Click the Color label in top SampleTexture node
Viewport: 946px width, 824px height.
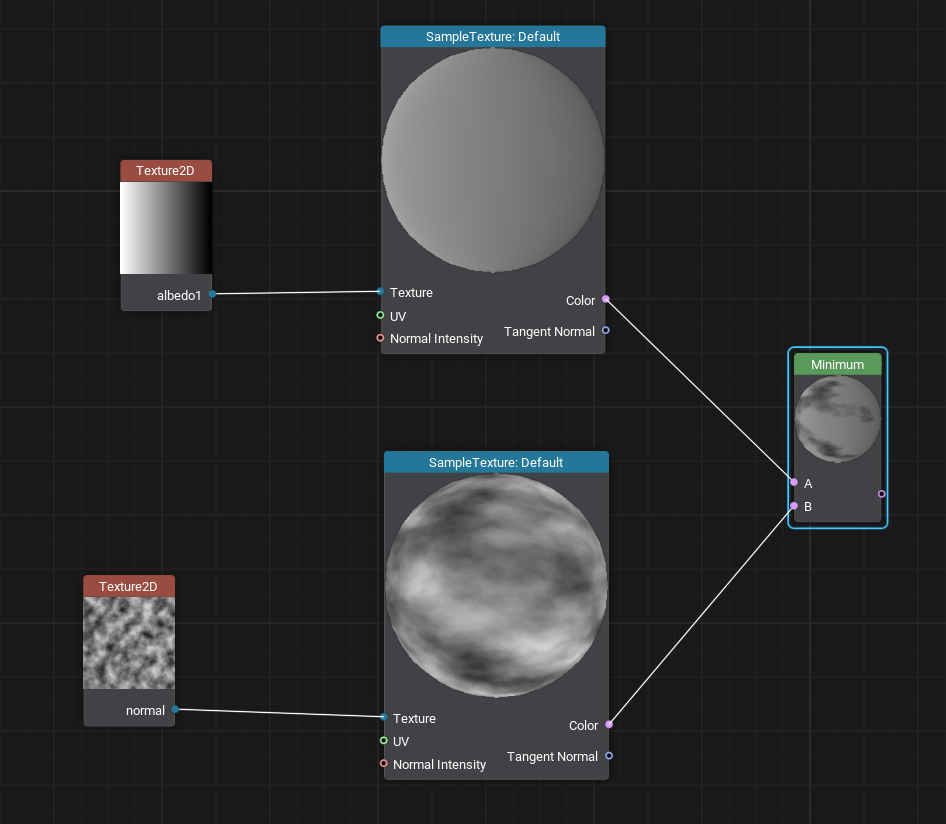(580, 300)
